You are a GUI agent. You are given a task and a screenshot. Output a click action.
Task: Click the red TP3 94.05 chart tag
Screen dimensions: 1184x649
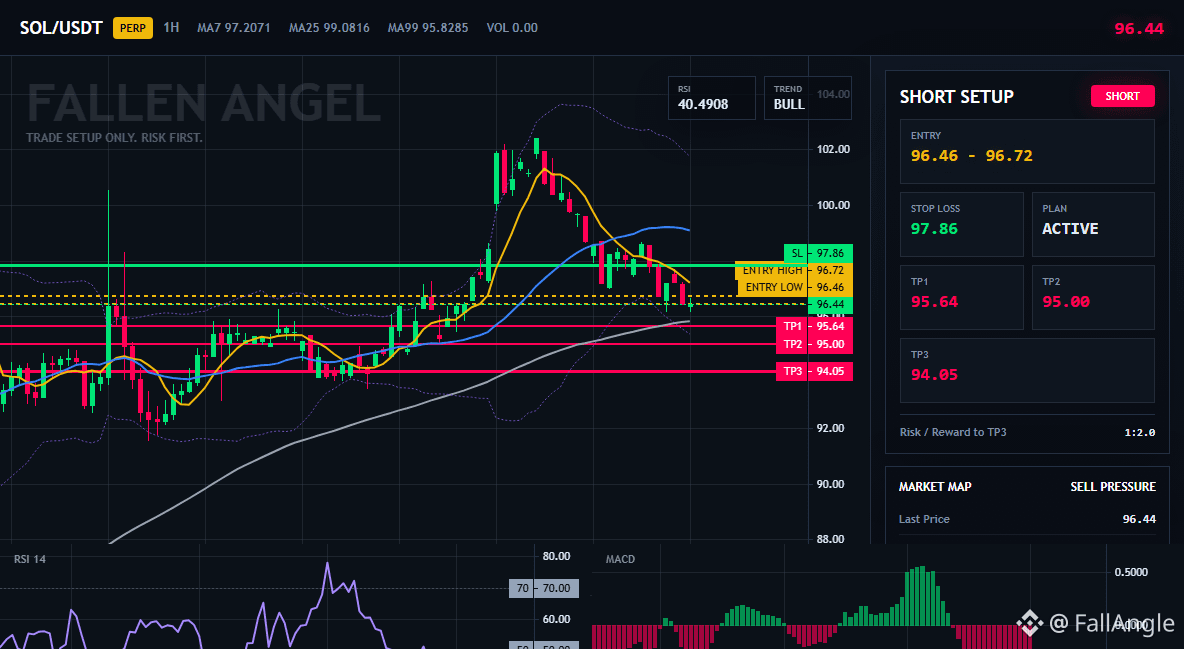tap(814, 371)
